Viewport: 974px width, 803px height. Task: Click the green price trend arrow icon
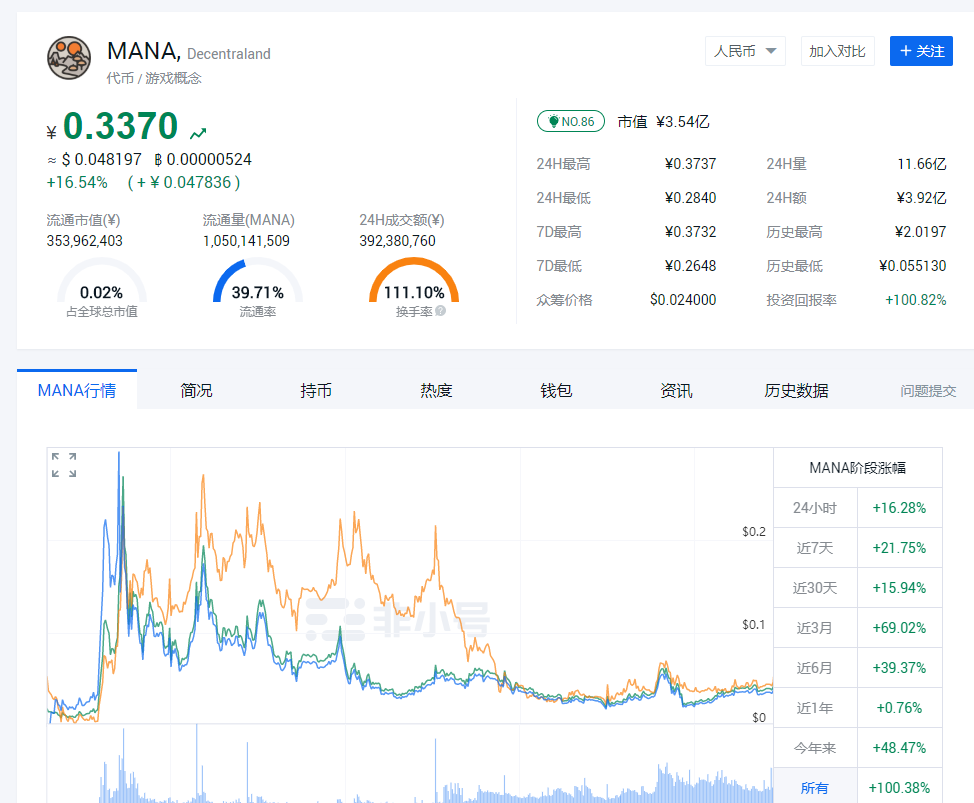point(198,133)
